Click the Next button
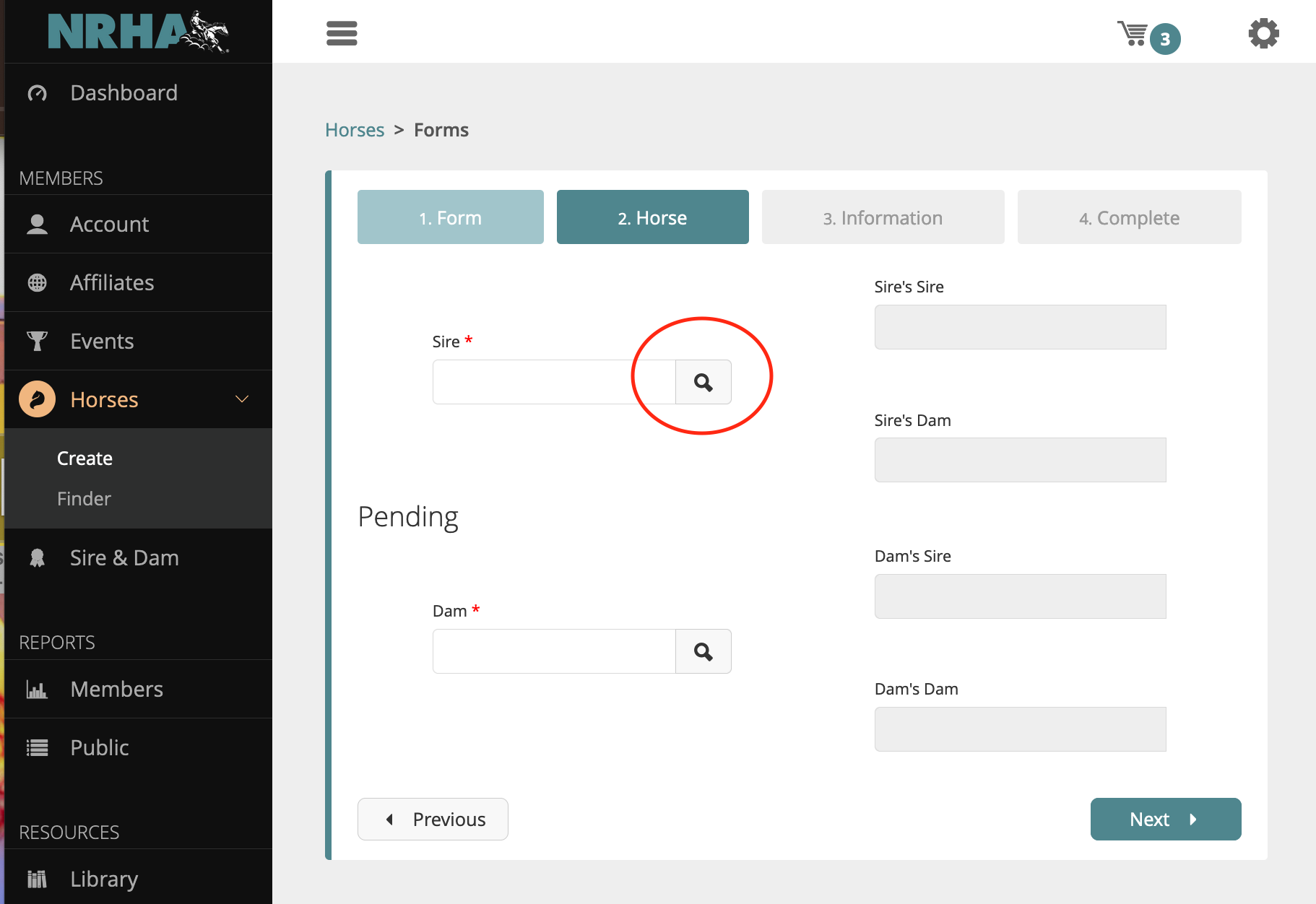The height and width of the screenshot is (904, 1316). tap(1165, 819)
